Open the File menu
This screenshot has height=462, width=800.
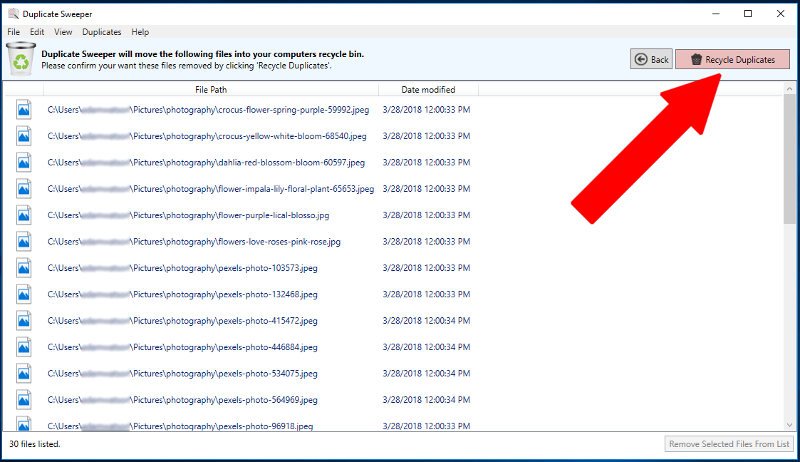[x=14, y=32]
